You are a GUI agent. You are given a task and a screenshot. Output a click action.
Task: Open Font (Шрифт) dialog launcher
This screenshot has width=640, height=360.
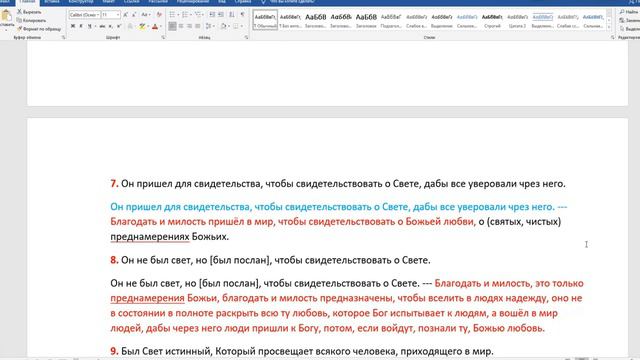(x=163, y=38)
